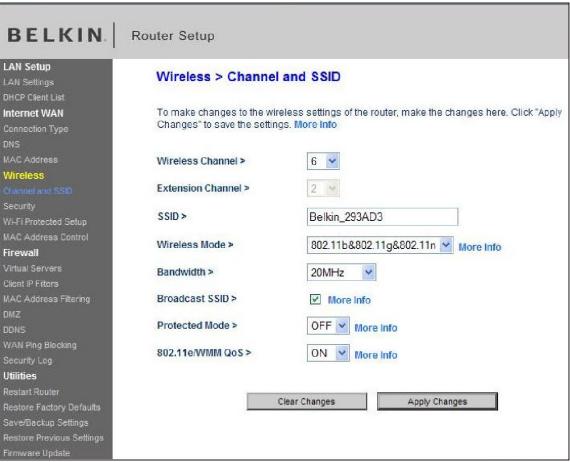Expand the Wireless Mode dropdown

pos(380,245)
